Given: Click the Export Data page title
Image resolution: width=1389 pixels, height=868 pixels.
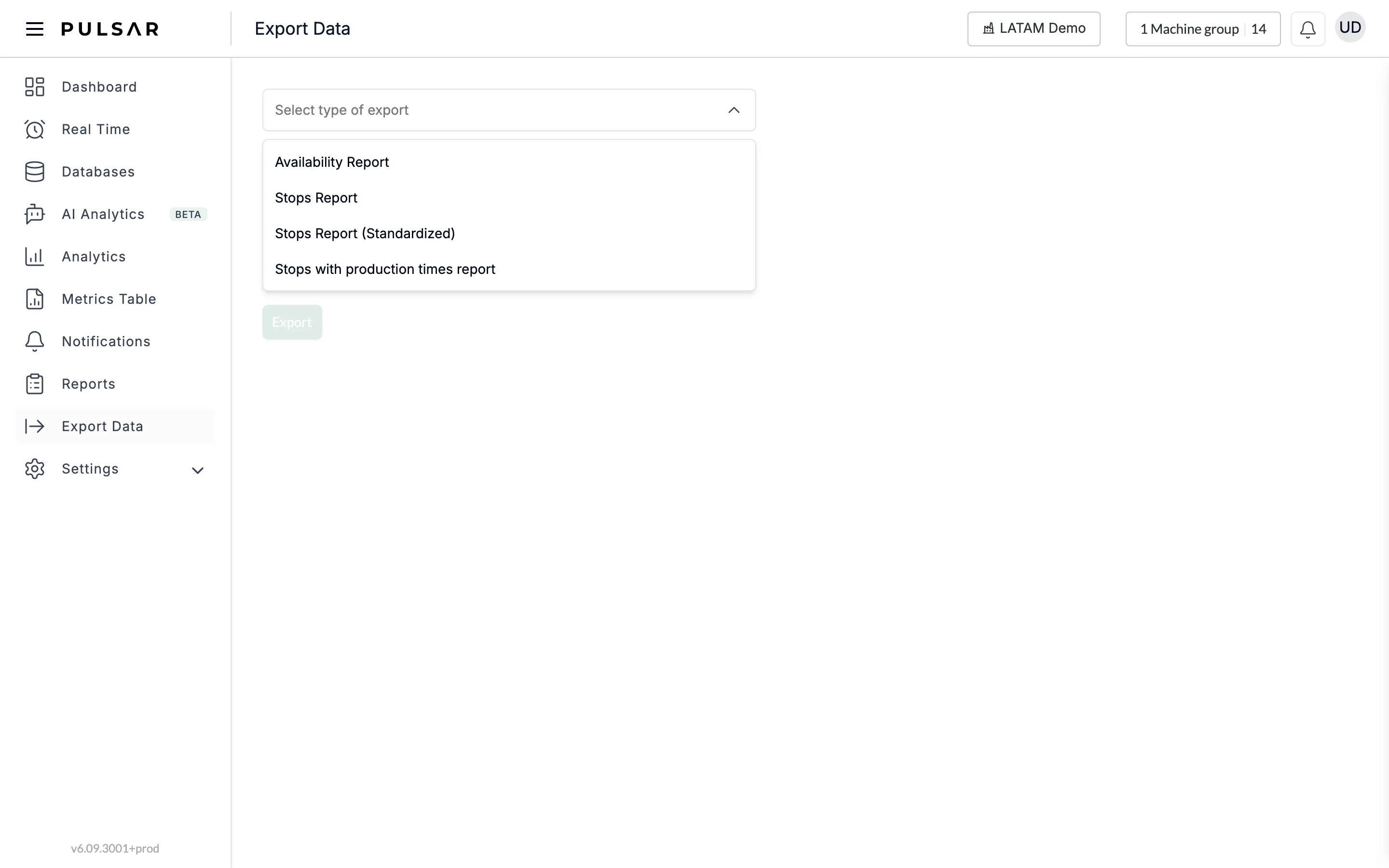Looking at the screenshot, I should pyautogui.click(x=302, y=29).
